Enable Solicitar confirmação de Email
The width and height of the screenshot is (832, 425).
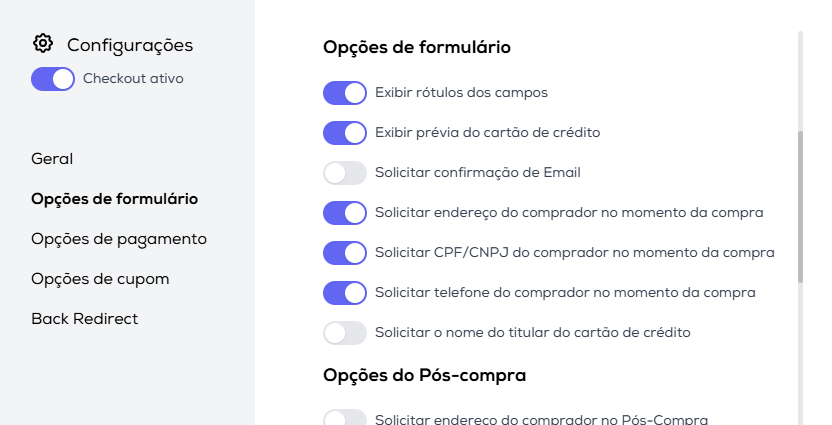coord(345,173)
